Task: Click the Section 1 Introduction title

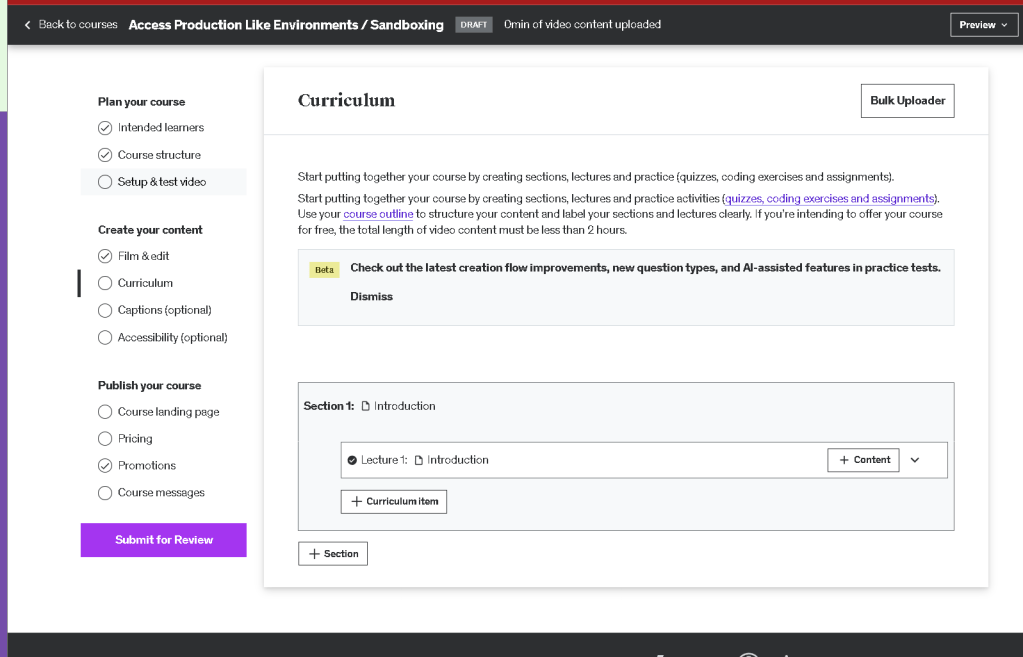Action: coord(405,406)
